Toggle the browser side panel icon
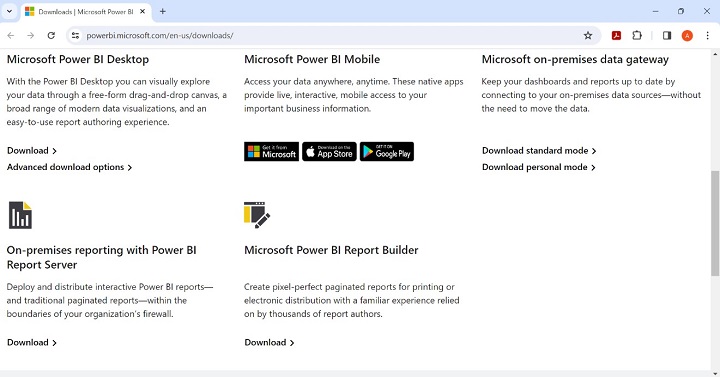720x377 pixels. tap(667, 35)
